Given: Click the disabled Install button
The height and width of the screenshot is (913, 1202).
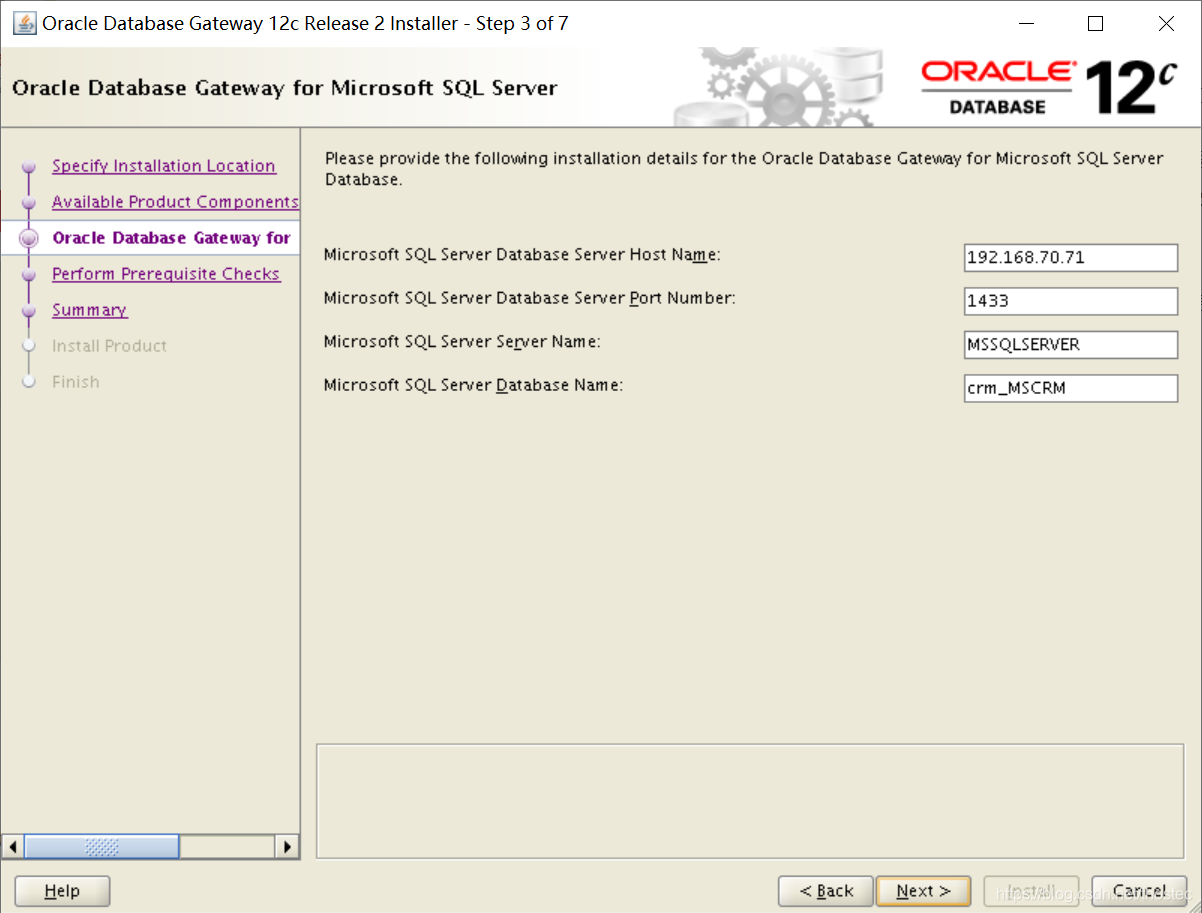Looking at the screenshot, I should point(1031,891).
